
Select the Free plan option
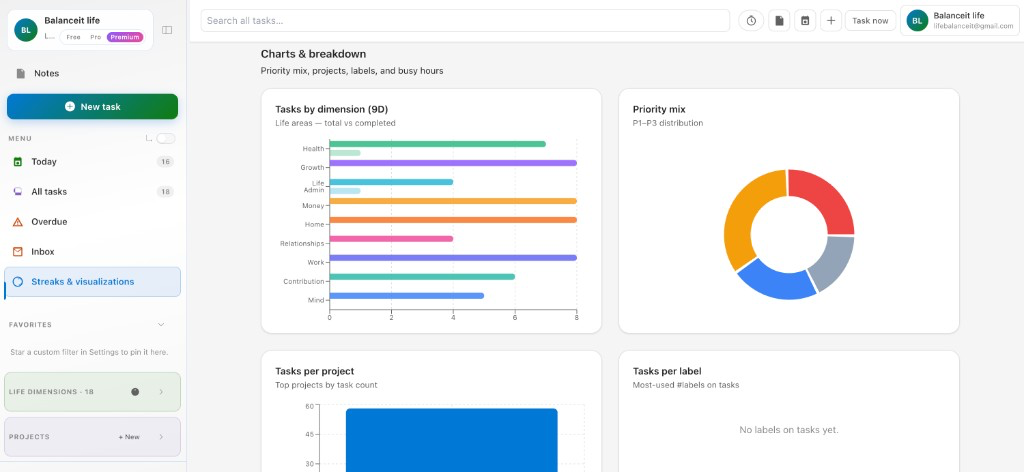pos(73,37)
